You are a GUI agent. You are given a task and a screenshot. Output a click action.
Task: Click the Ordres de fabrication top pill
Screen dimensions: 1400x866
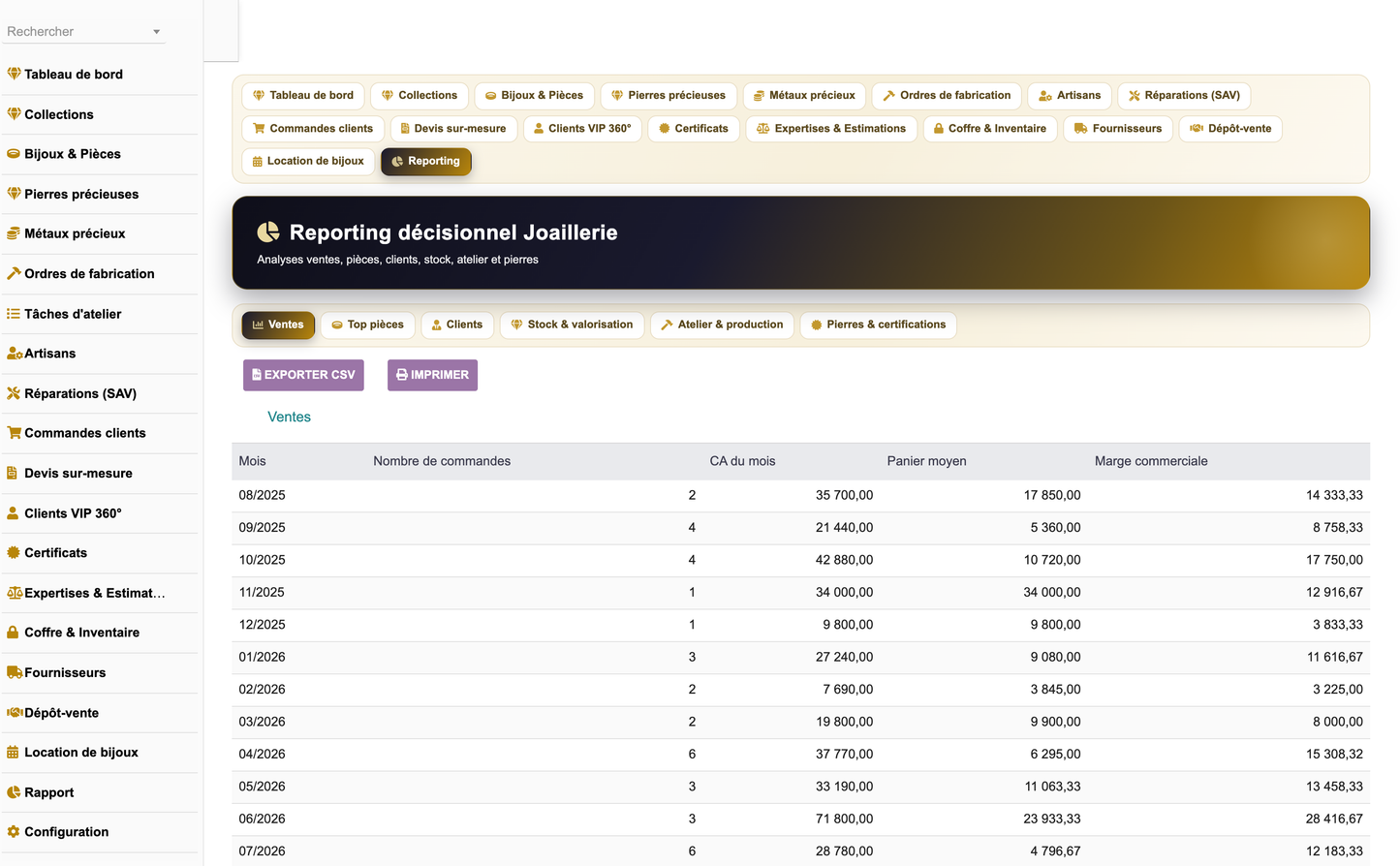947,96
